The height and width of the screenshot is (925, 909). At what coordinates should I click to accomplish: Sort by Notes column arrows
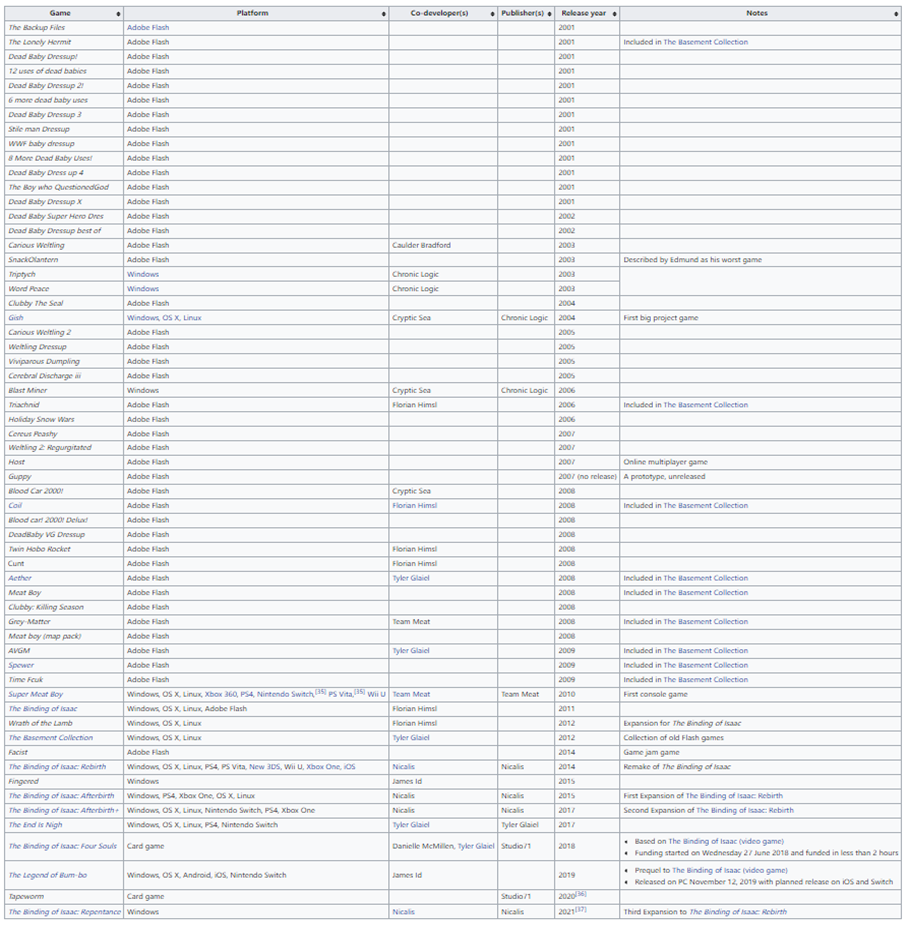click(897, 14)
